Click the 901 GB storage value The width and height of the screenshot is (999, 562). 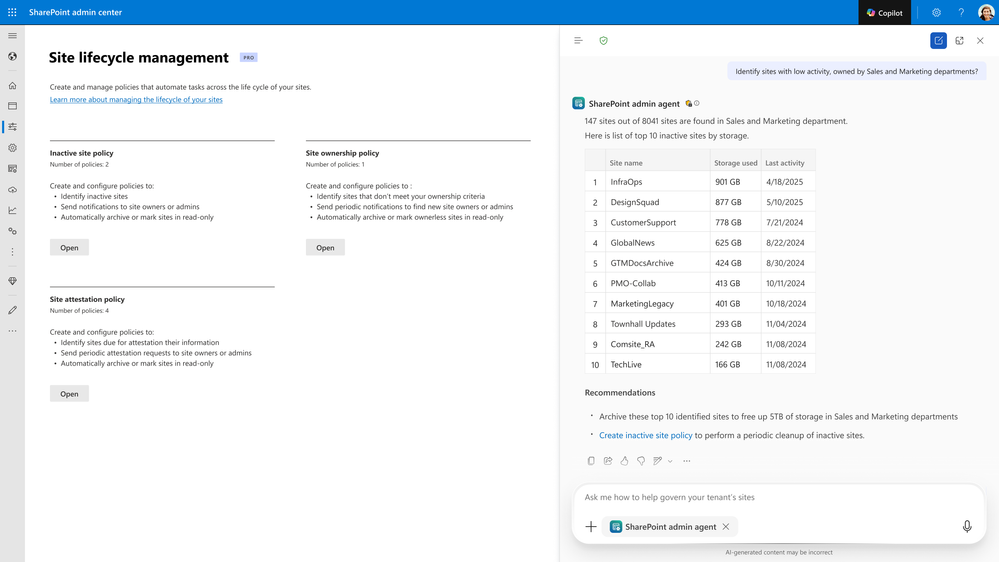(728, 182)
